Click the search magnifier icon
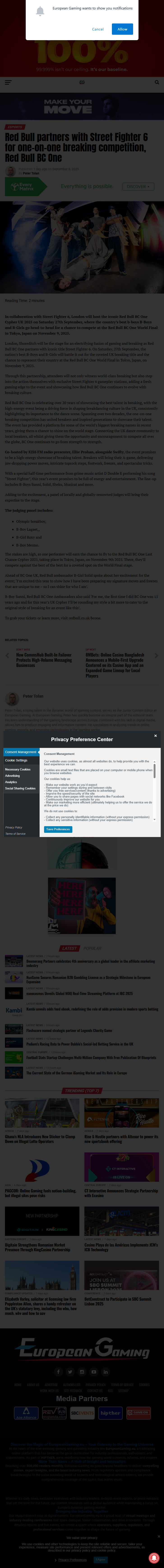This screenshot has width=164, height=1568. pos(157,82)
